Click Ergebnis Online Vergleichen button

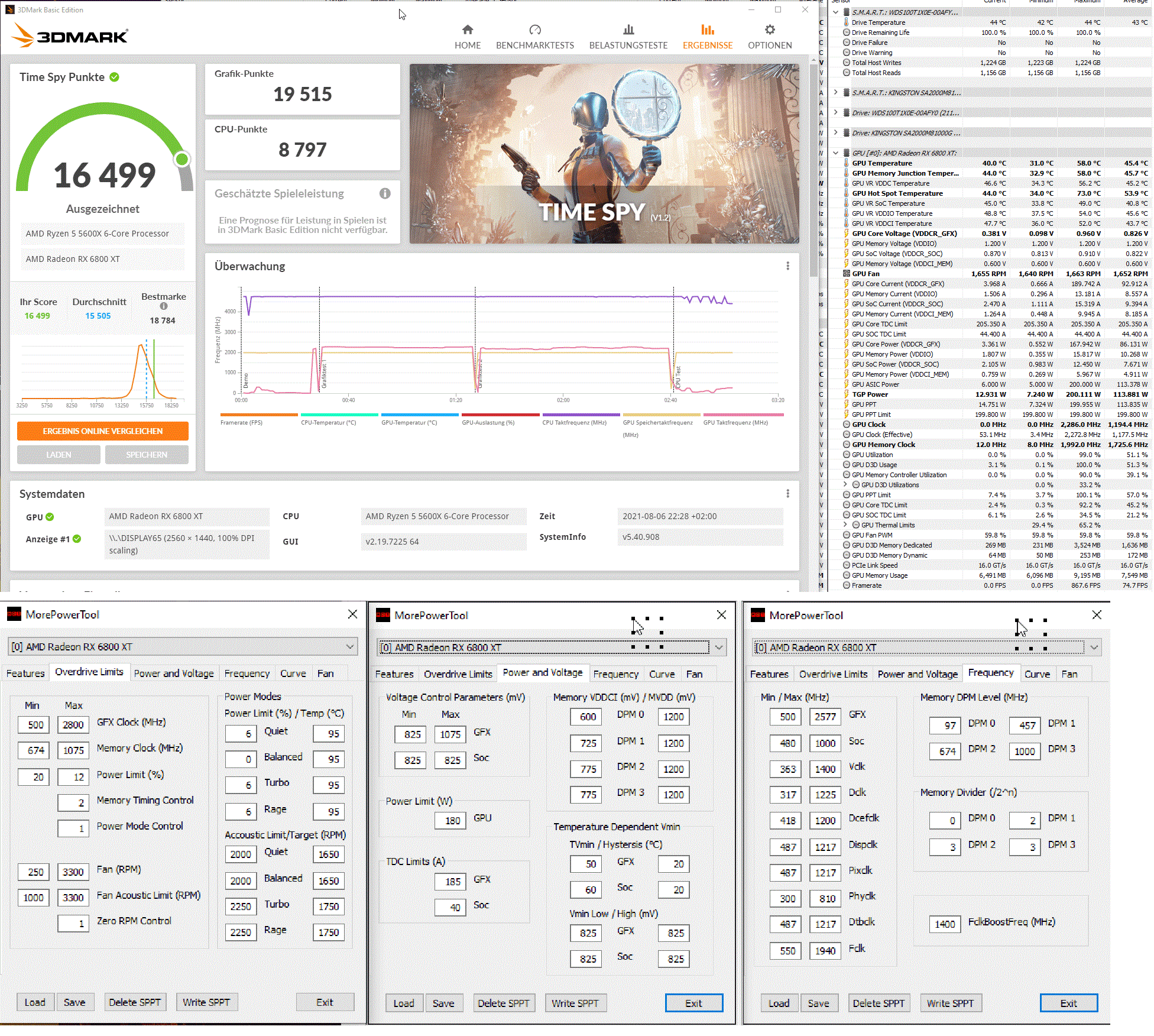point(103,431)
